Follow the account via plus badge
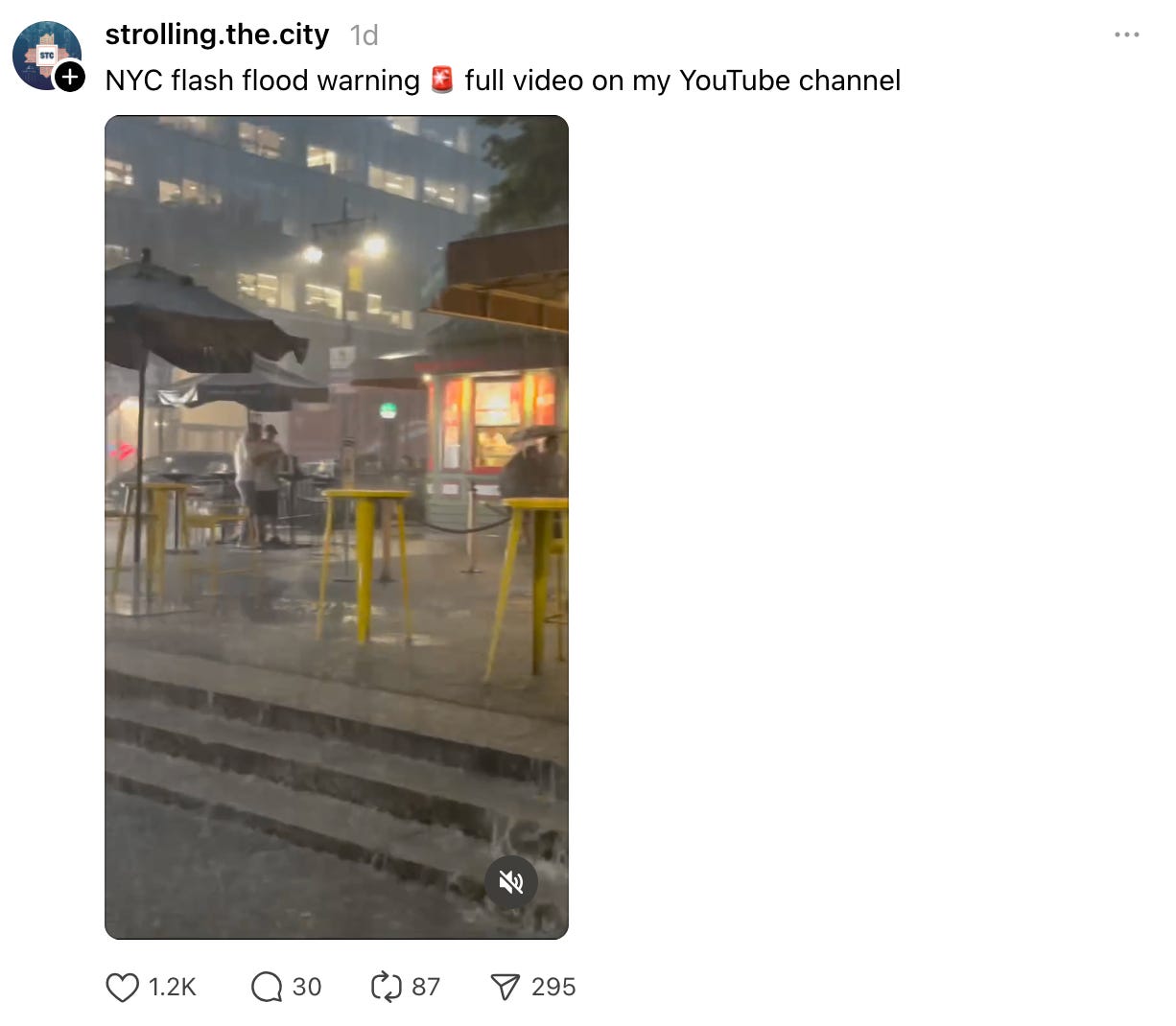 pyautogui.click(x=70, y=77)
